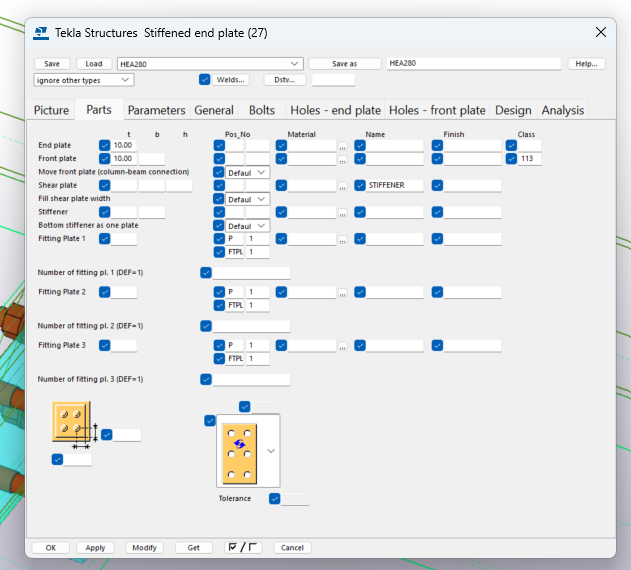Toggle all checkboxes on/off button
Image resolution: width=631 pixels, height=570 pixels.
(x=243, y=547)
